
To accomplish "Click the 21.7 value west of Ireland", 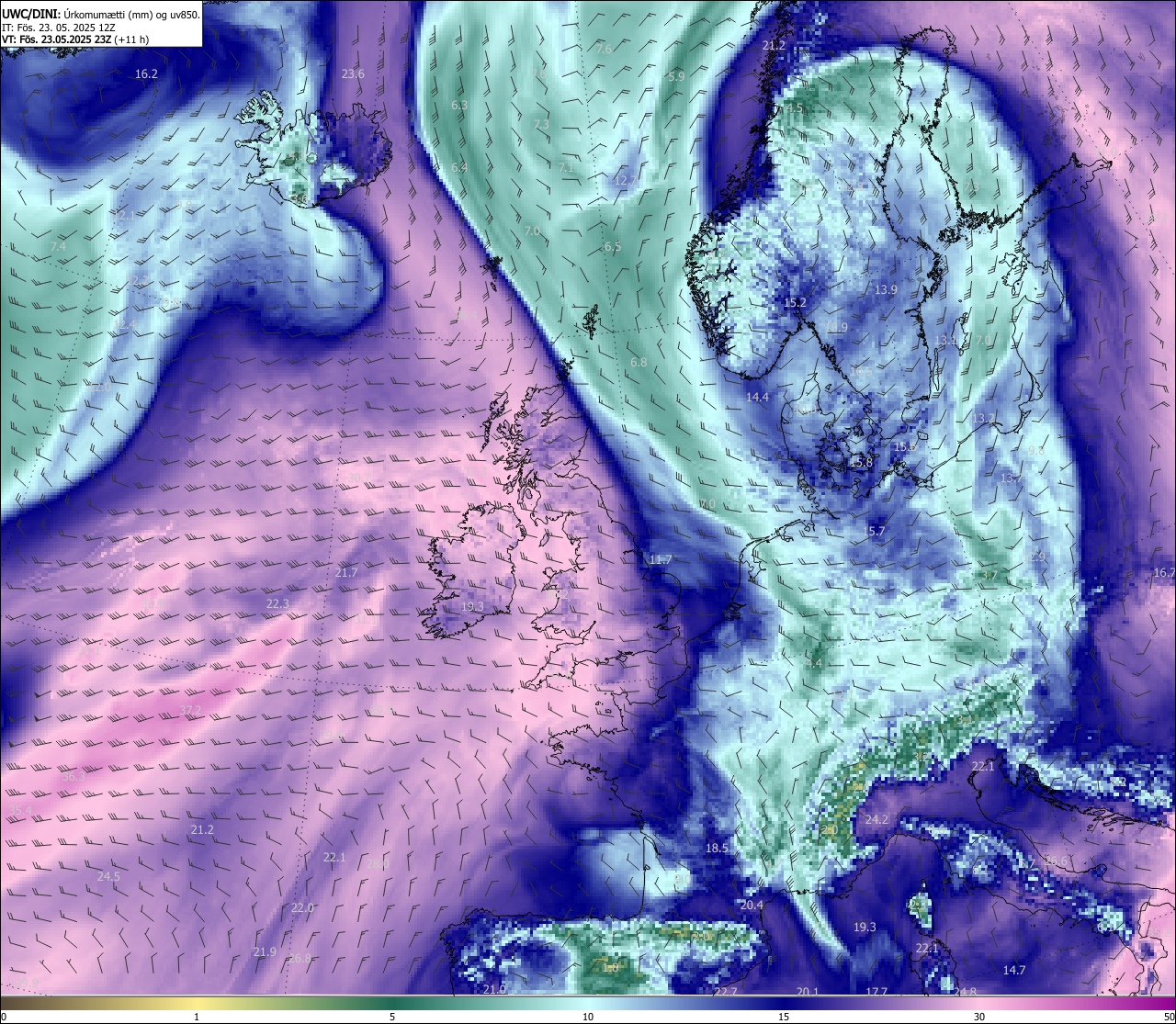I will (x=345, y=572).
